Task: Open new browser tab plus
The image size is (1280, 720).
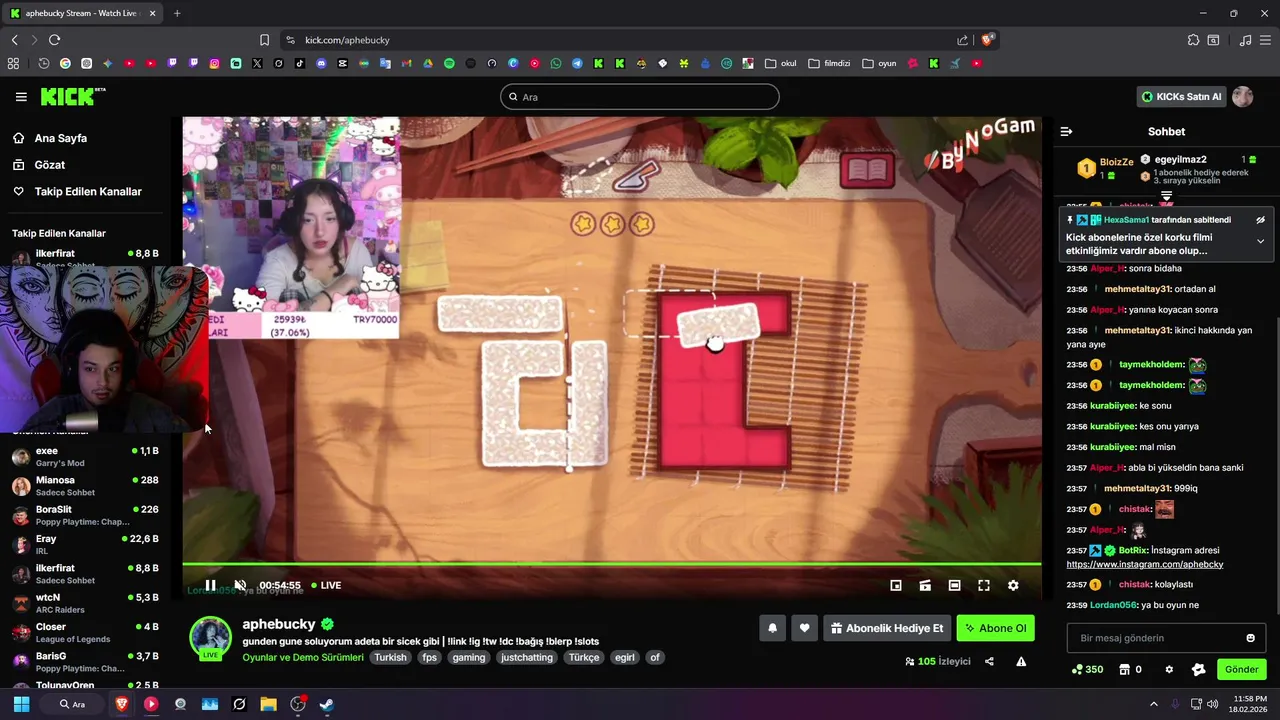Action: [177, 13]
